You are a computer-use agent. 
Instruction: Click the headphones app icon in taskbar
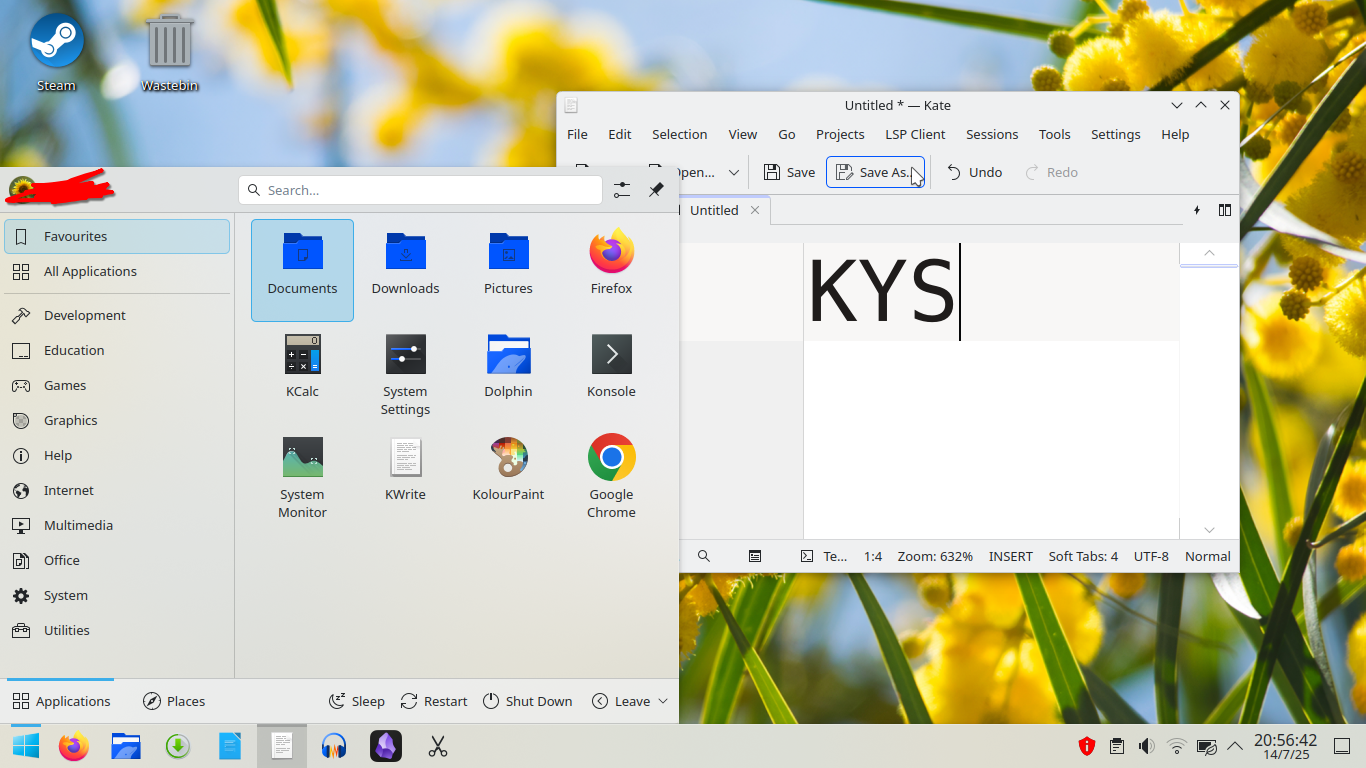(333, 746)
